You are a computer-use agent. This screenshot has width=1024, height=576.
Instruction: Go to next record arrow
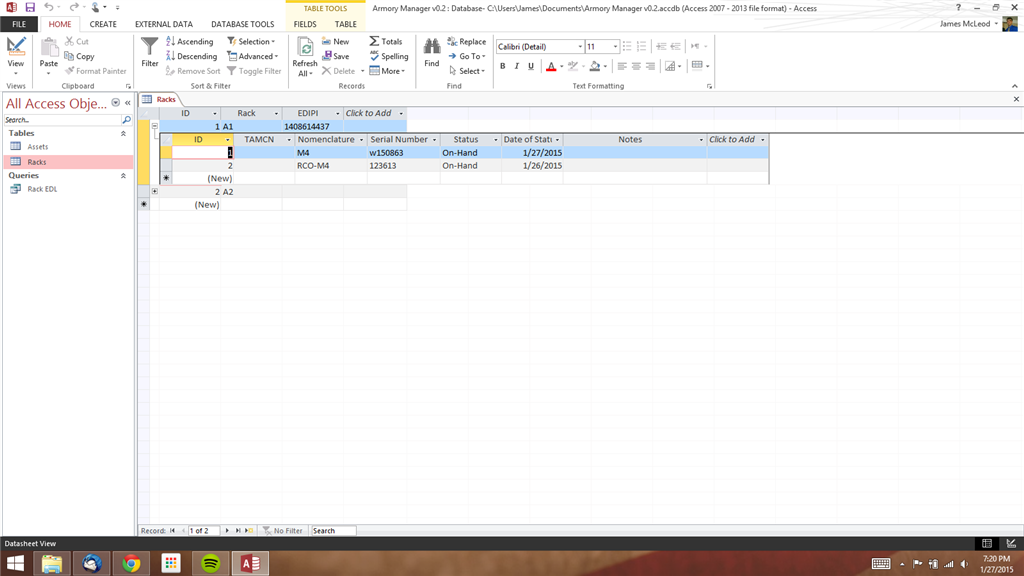[227, 530]
